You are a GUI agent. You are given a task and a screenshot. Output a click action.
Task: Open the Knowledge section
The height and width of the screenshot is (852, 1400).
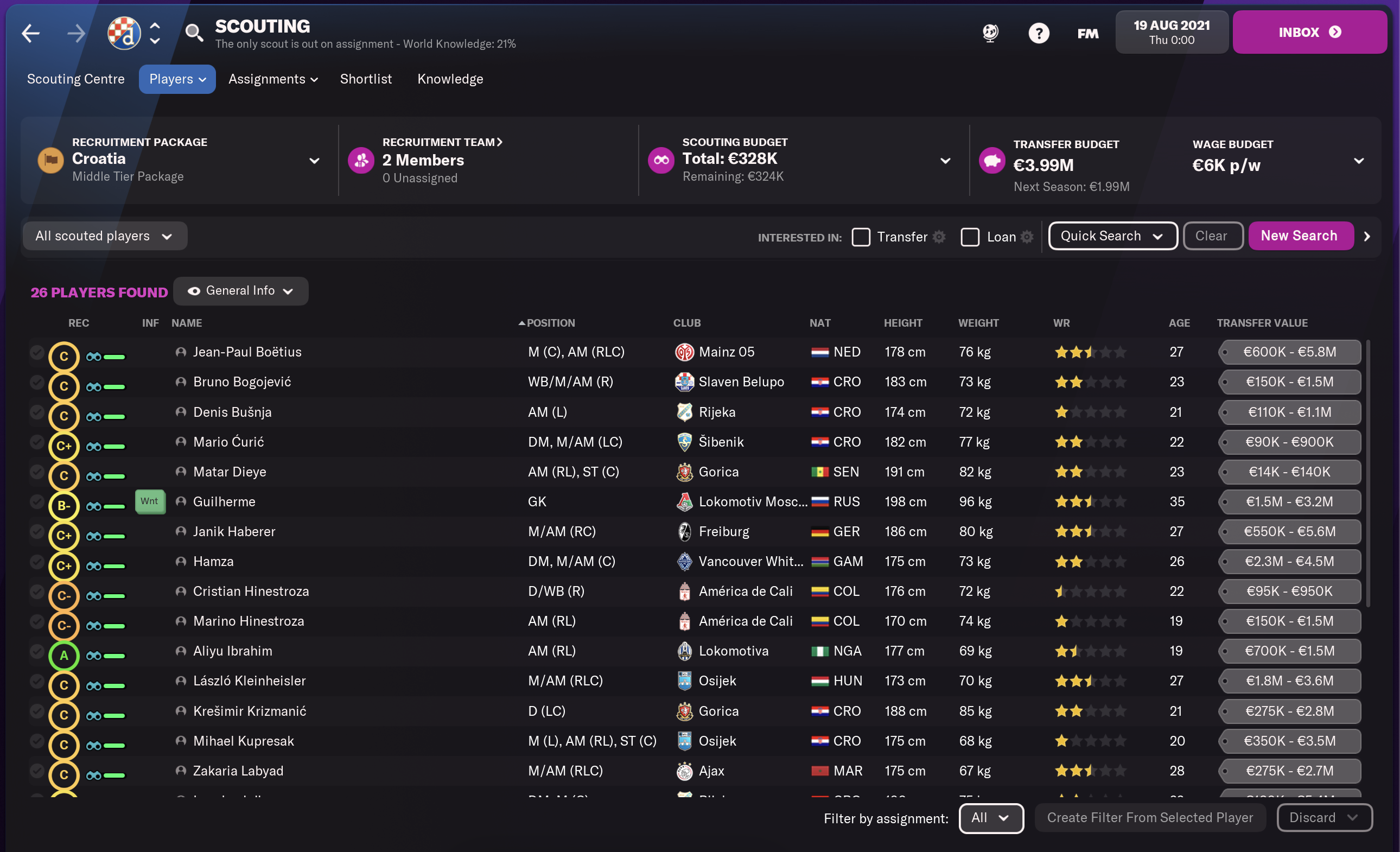pyautogui.click(x=450, y=79)
